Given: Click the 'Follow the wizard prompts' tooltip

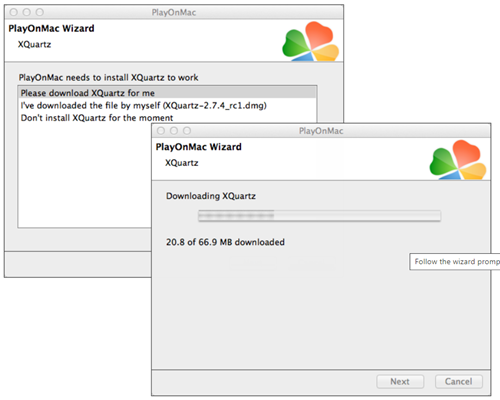Looking at the screenshot, I should click(455, 262).
